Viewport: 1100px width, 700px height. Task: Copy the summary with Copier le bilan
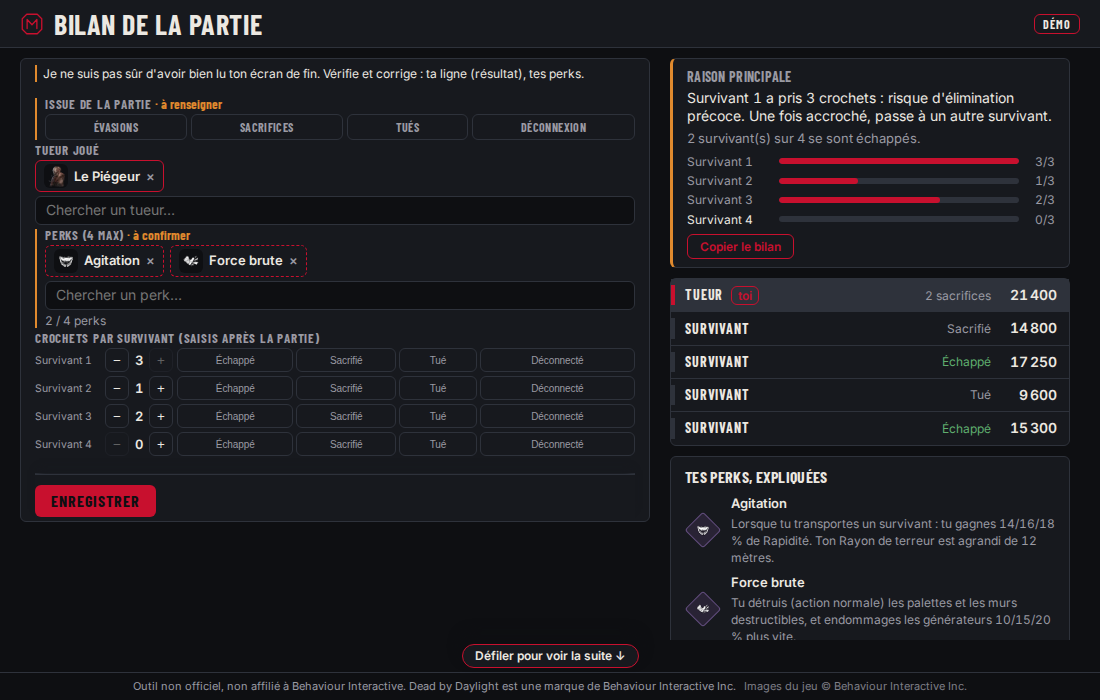pyautogui.click(x=740, y=247)
